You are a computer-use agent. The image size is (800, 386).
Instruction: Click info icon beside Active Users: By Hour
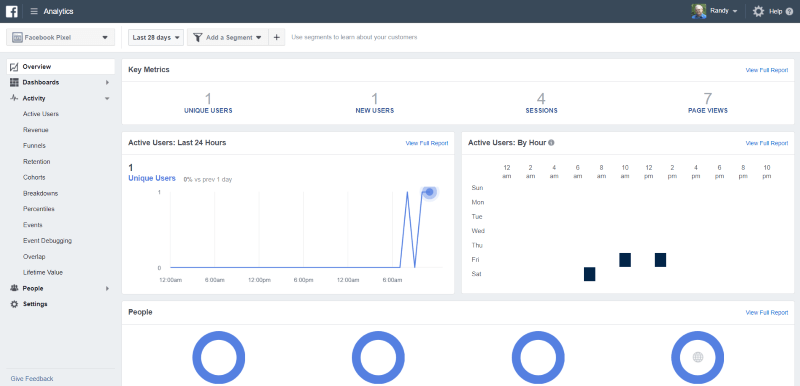point(551,143)
